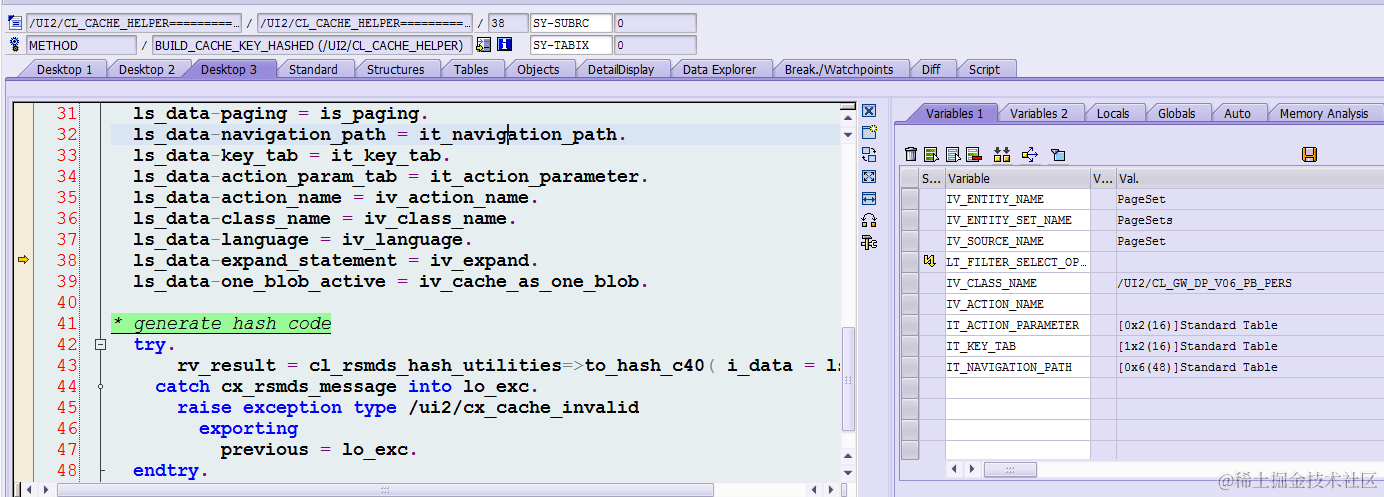Switch to the Desktop 1 tab
This screenshot has width=1384, height=497.
65,69
